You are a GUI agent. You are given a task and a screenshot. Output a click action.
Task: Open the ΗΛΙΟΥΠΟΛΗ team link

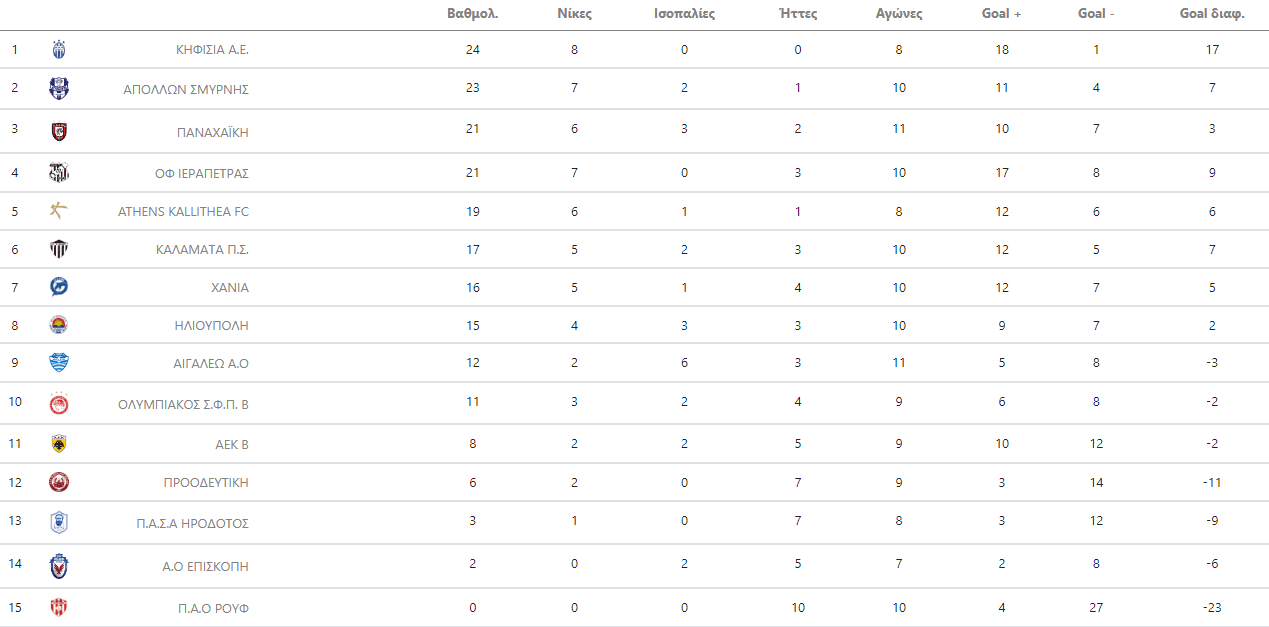pyautogui.click(x=211, y=325)
